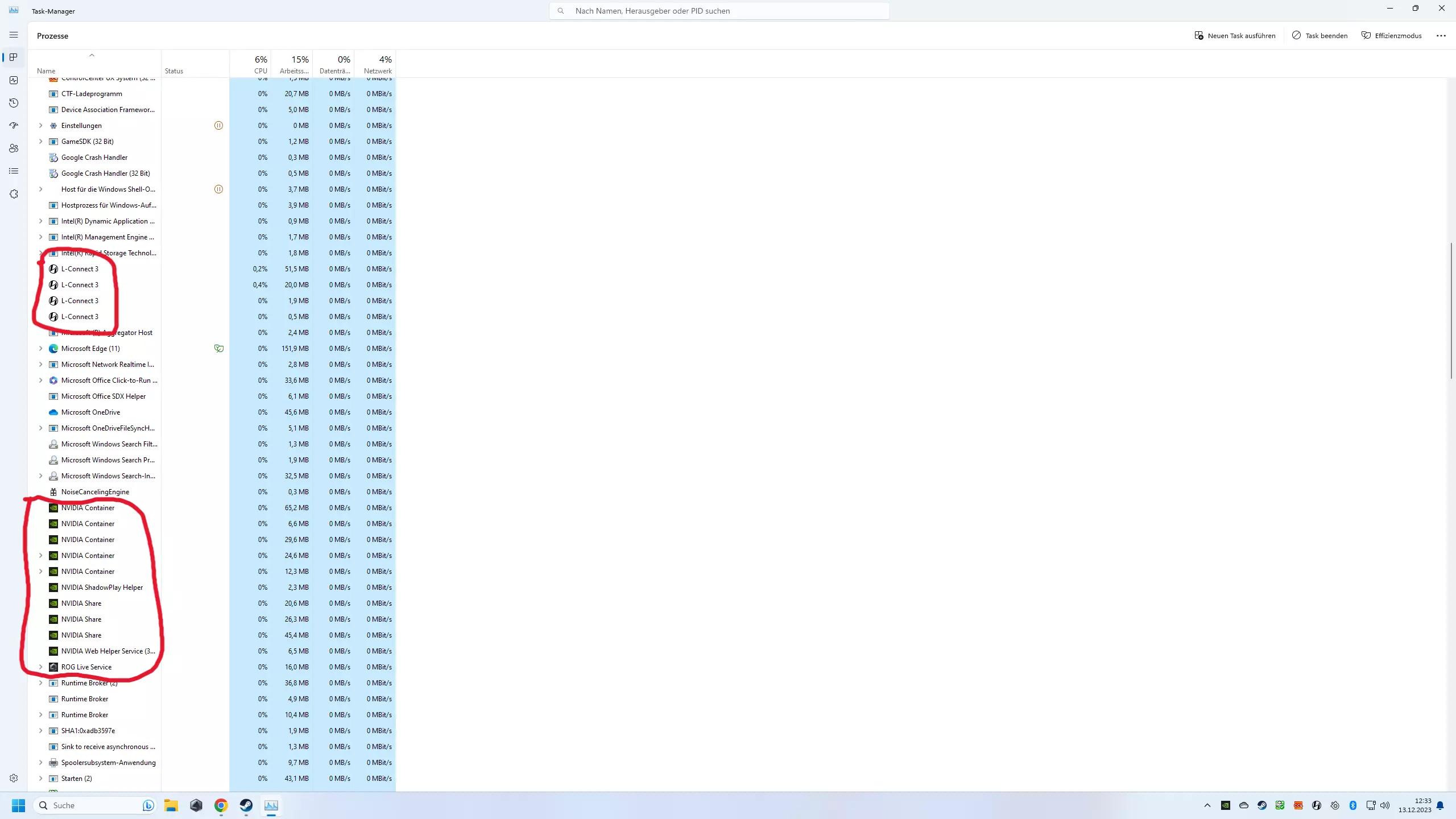Expand the Einstellungen process group
The width and height of the screenshot is (1456, 819).
coord(40,126)
